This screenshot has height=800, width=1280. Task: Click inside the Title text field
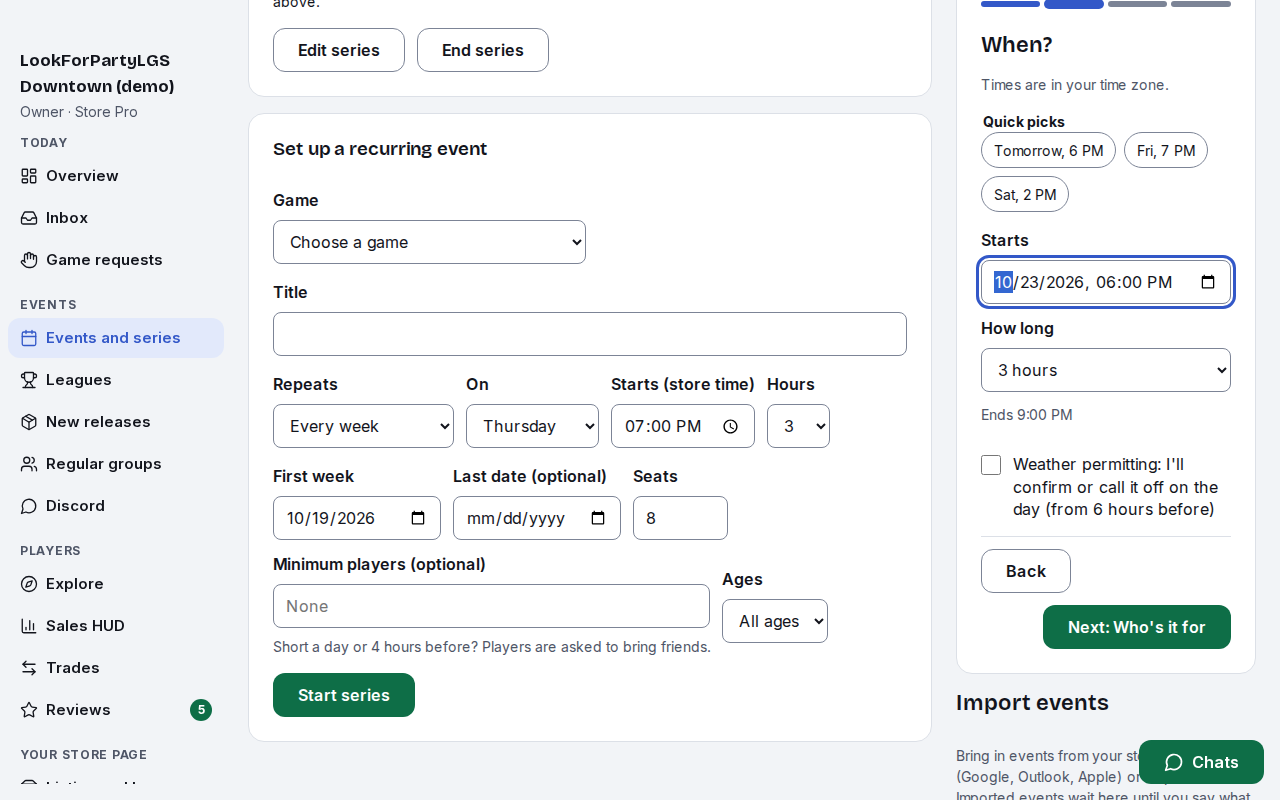coord(590,334)
